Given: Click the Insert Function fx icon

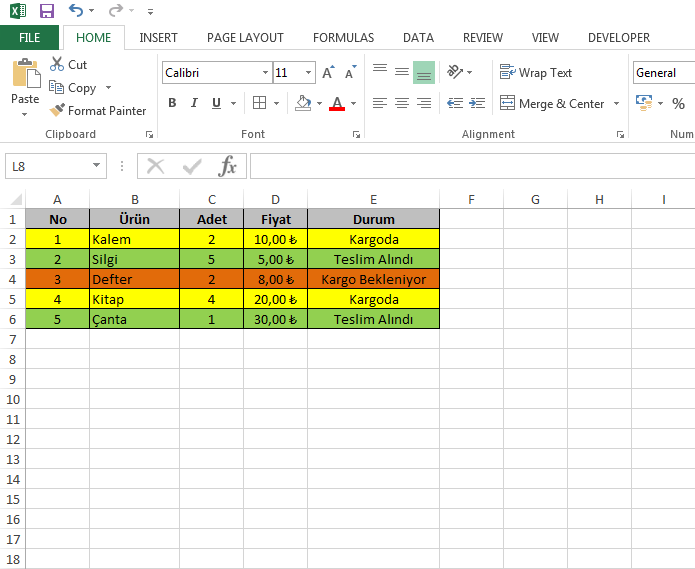Looking at the screenshot, I should pos(228,166).
